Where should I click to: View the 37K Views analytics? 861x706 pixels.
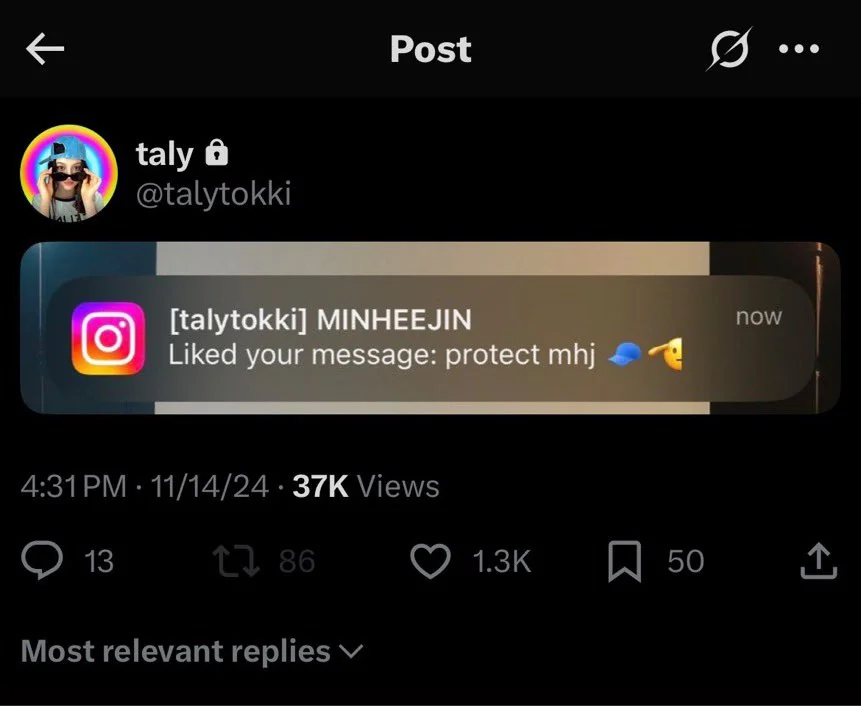pos(366,487)
